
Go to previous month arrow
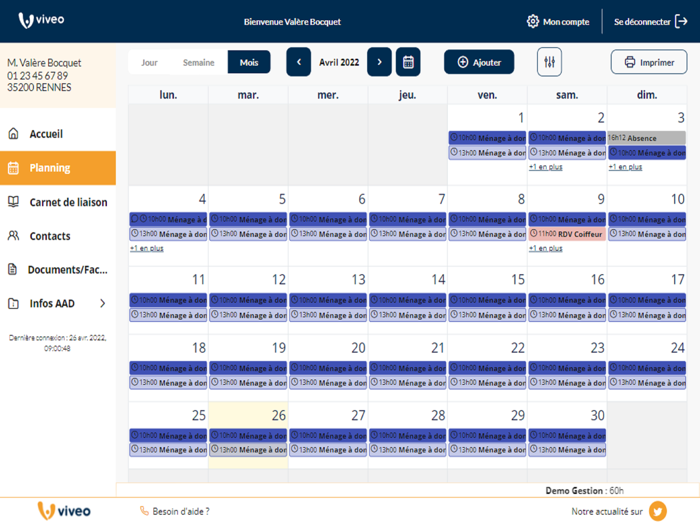click(299, 62)
